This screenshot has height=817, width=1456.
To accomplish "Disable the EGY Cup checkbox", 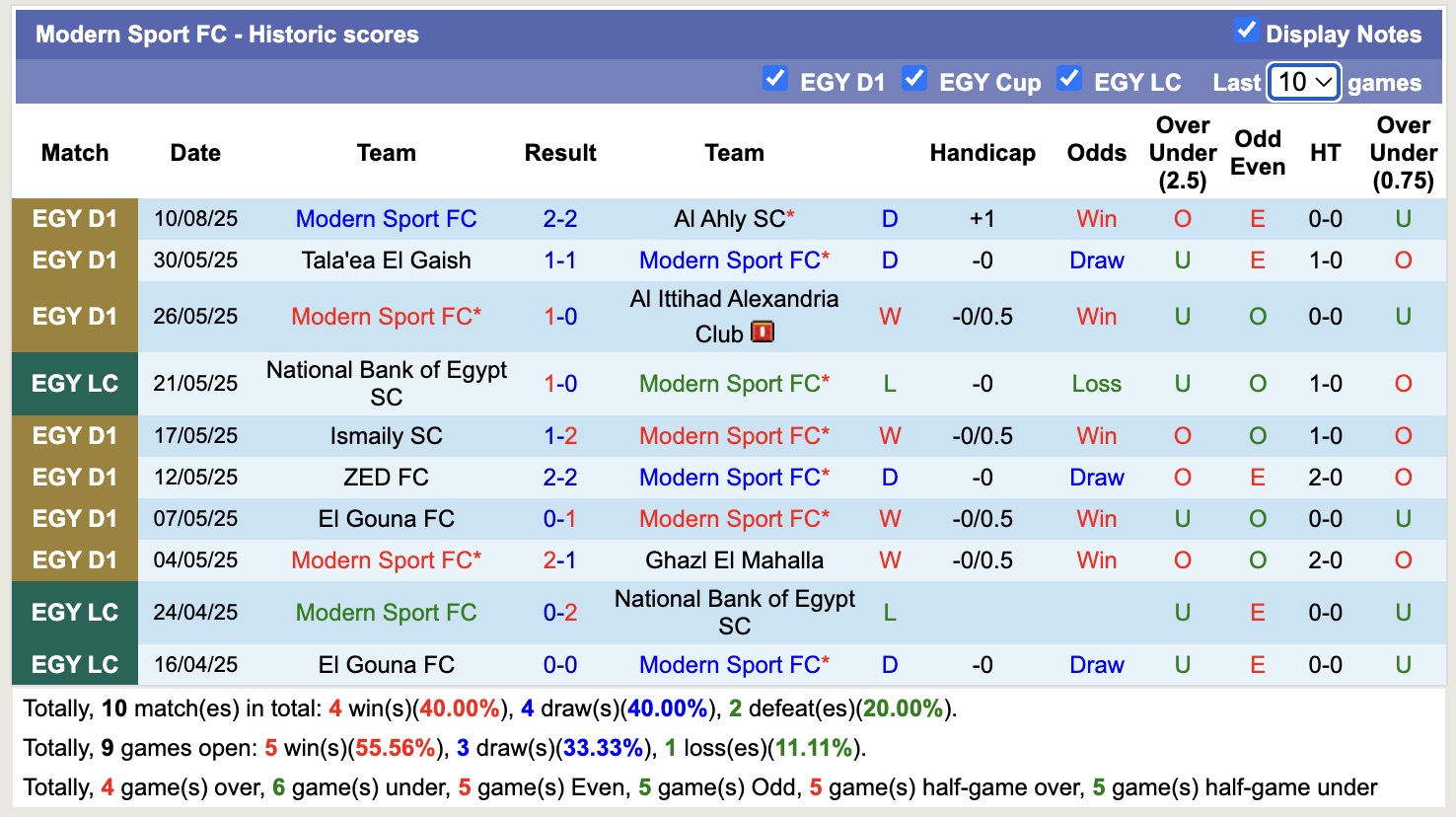I will (914, 77).
